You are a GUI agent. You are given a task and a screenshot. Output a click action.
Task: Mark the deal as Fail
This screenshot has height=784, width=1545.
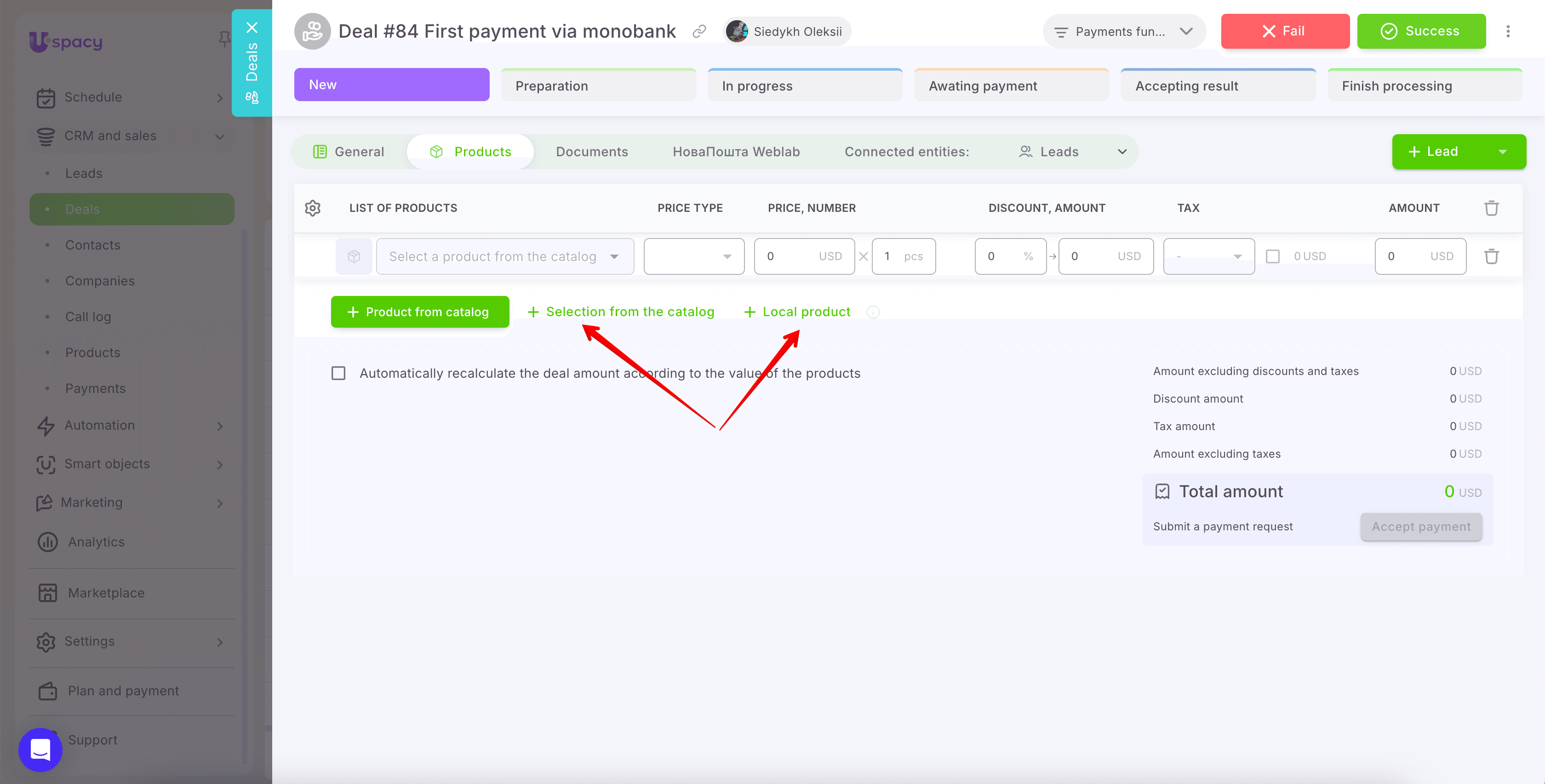(x=1285, y=31)
